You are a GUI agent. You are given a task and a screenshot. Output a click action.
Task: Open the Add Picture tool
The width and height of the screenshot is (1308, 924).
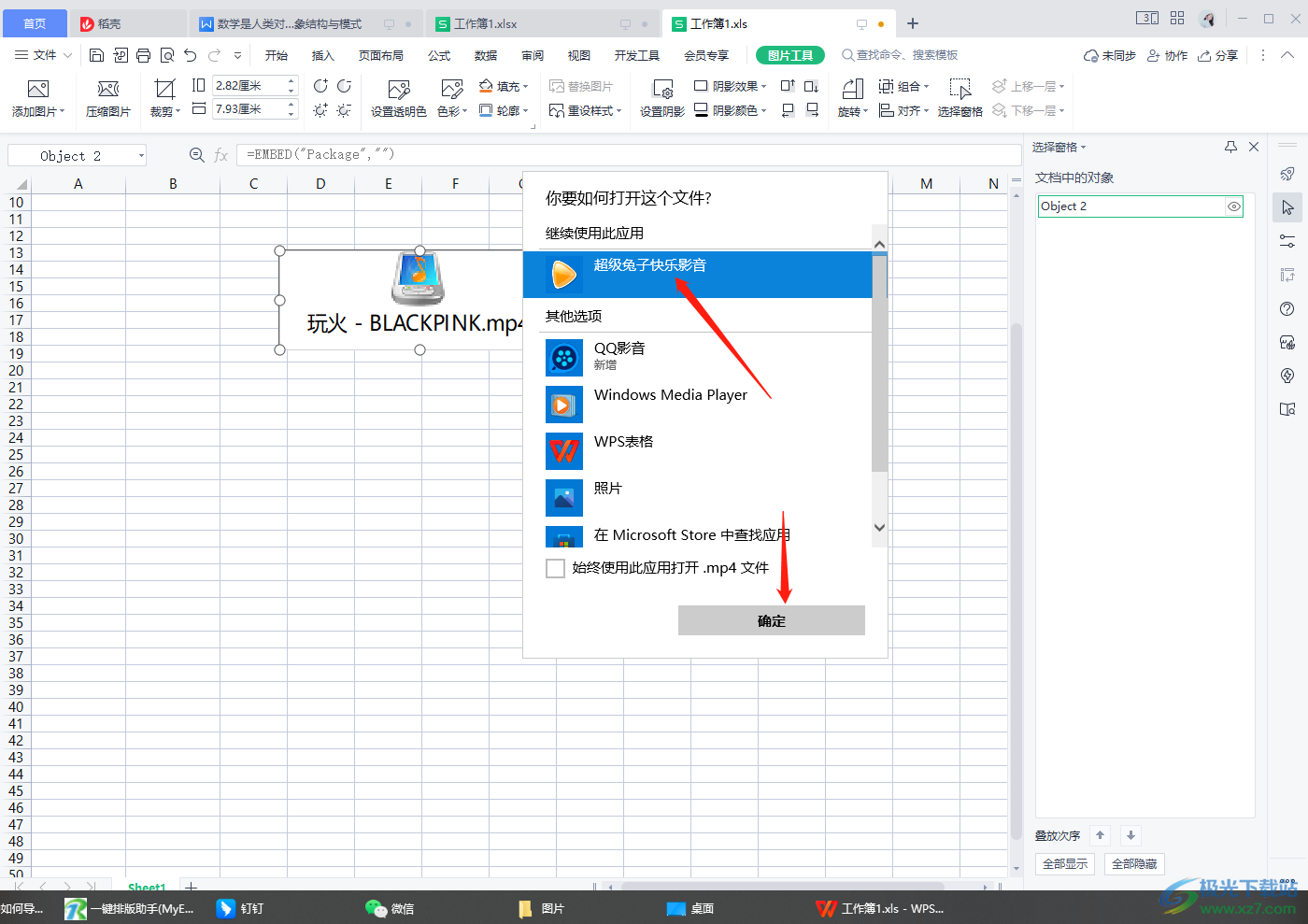(x=38, y=99)
